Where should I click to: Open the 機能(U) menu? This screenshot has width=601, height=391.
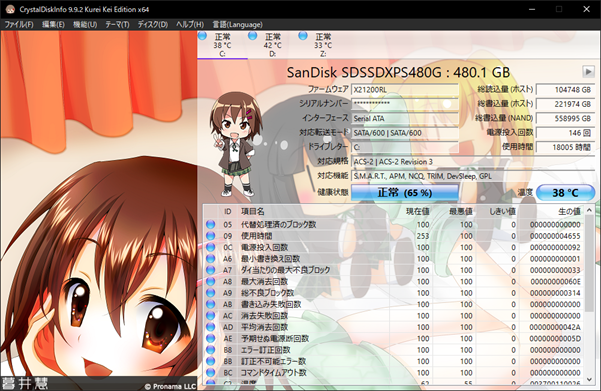85,25
